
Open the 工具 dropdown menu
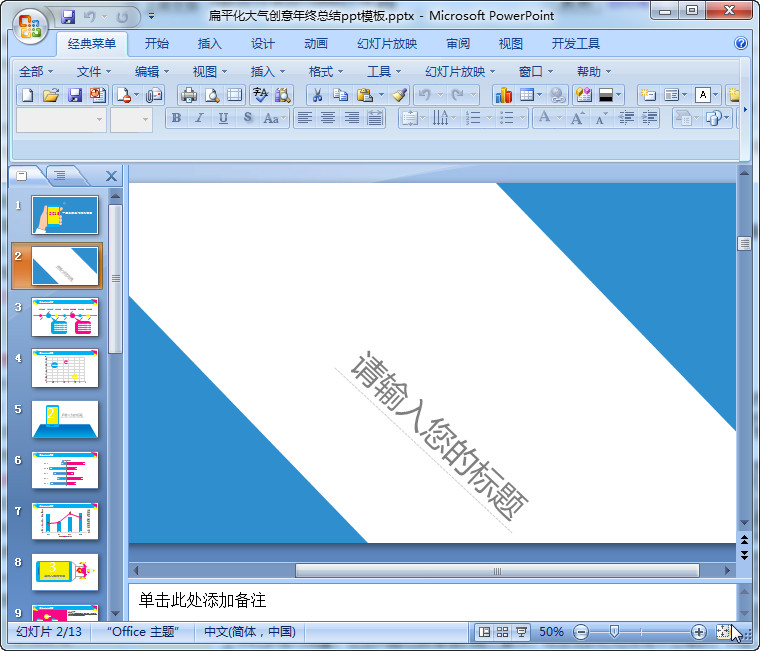click(384, 72)
